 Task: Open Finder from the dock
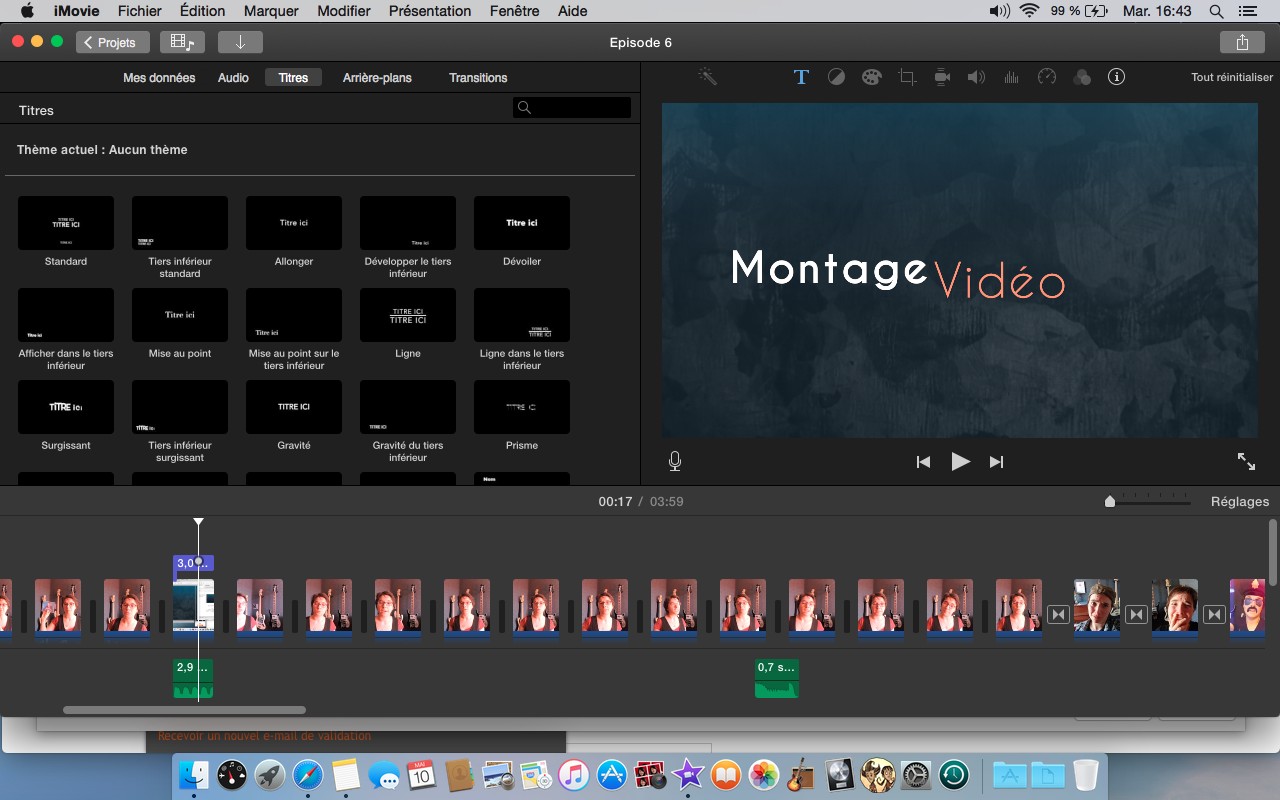pyautogui.click(x=194, y=774)
